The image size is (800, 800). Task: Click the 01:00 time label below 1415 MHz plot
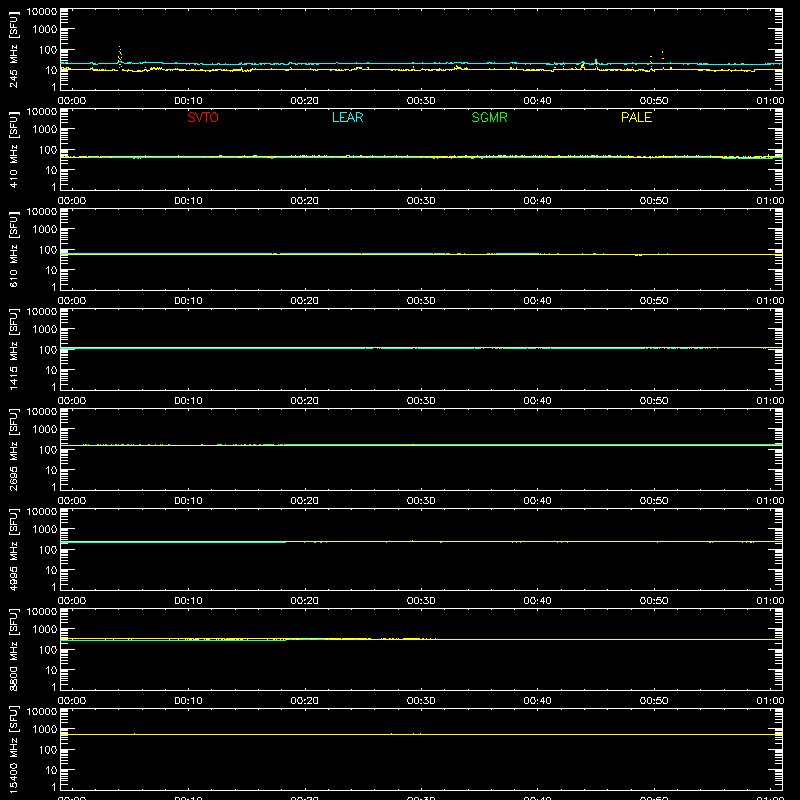pyautogui.click(x=770, y=401)
